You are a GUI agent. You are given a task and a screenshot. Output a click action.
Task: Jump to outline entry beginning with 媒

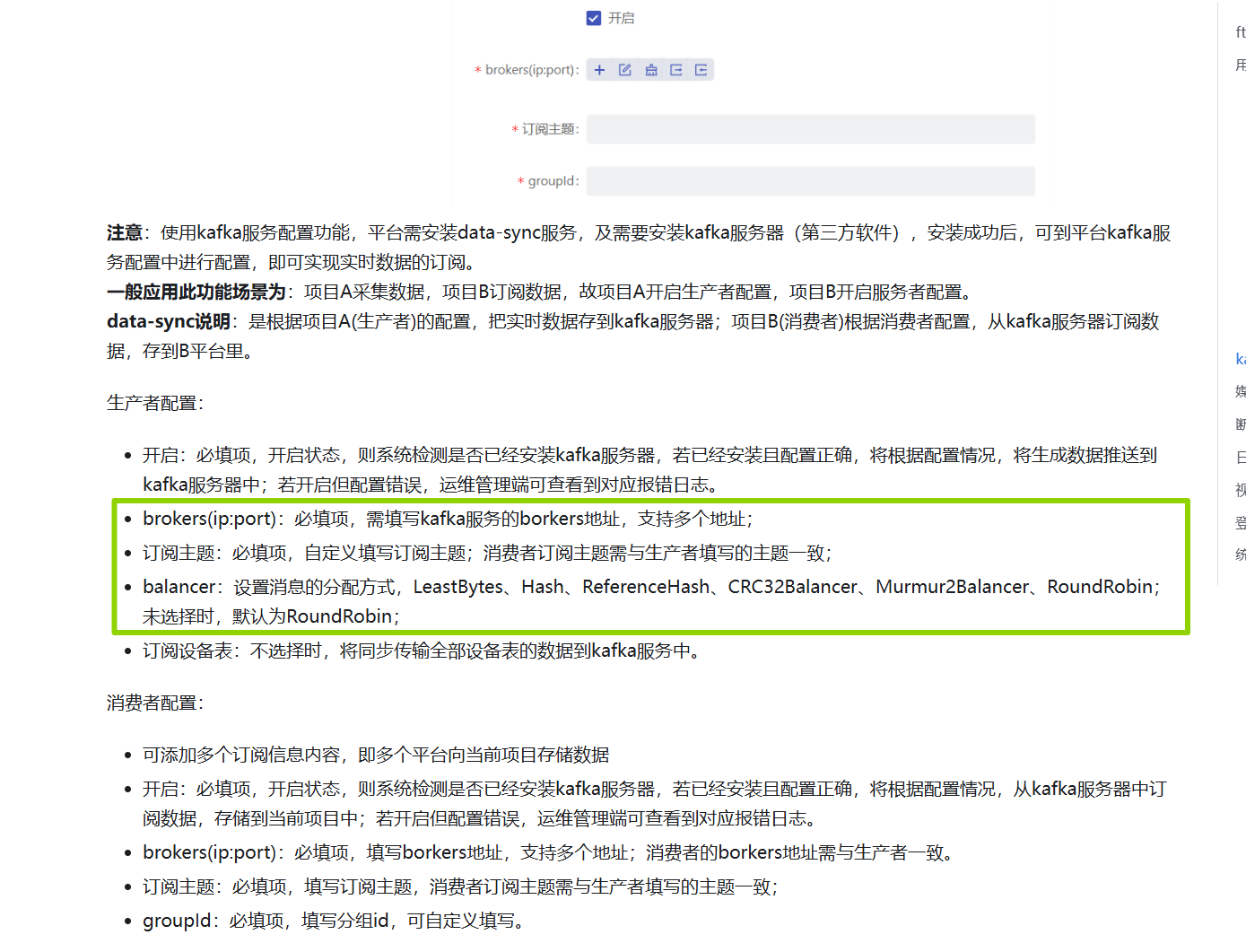point(1240,391)
